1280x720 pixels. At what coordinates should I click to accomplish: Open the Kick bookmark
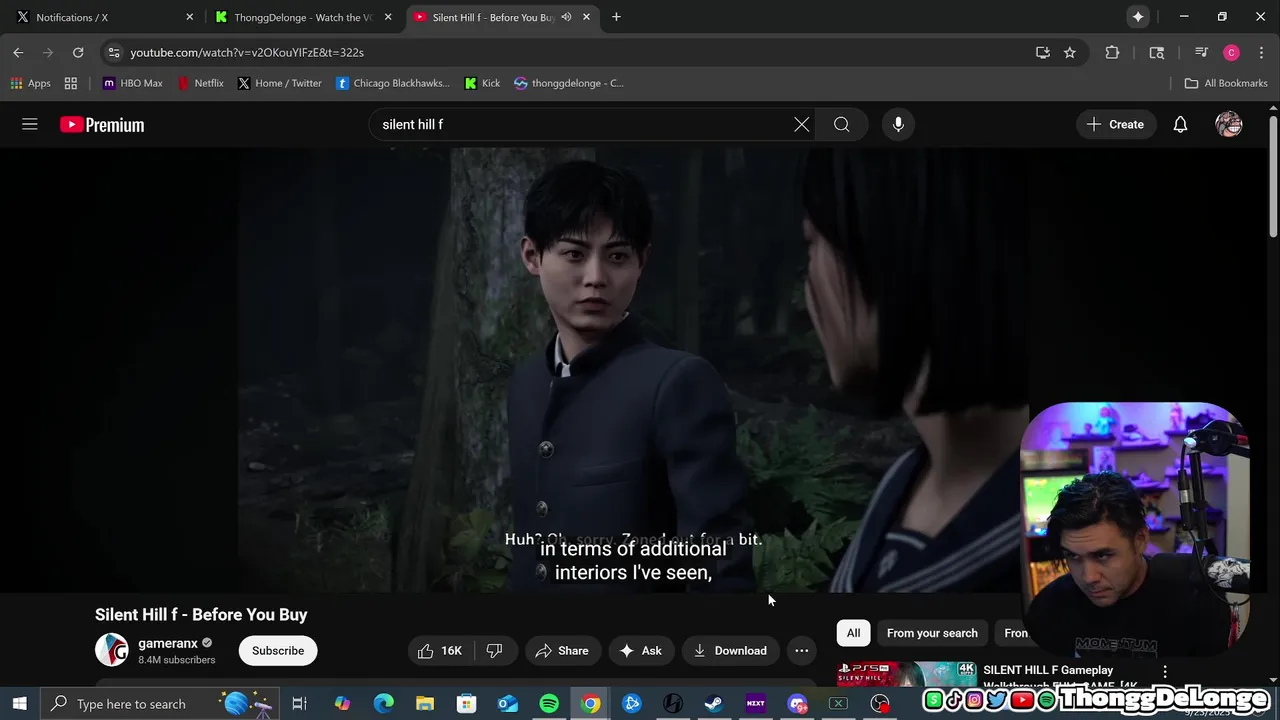coord(482,83)
